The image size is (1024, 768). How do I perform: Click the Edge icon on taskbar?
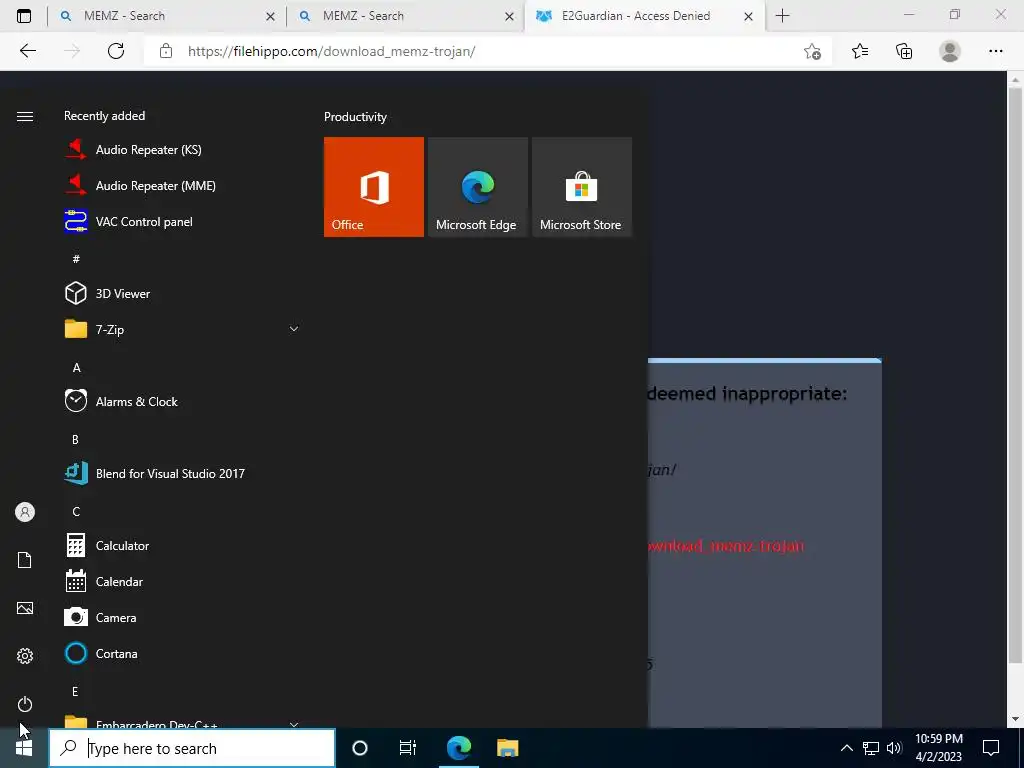click(x=459, y=748)
